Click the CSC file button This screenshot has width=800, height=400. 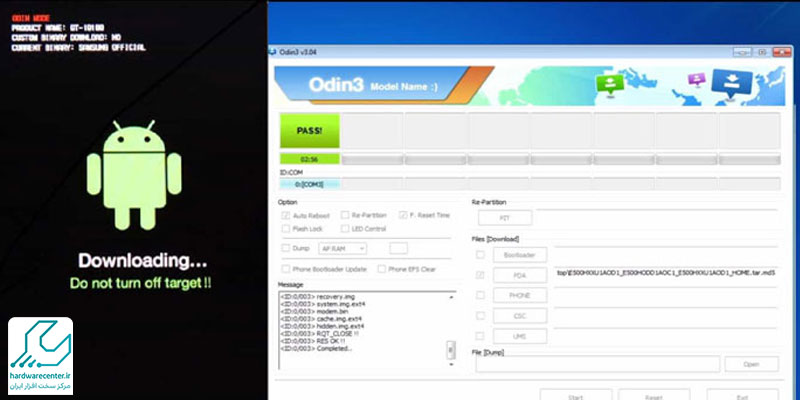coord(520,315)
